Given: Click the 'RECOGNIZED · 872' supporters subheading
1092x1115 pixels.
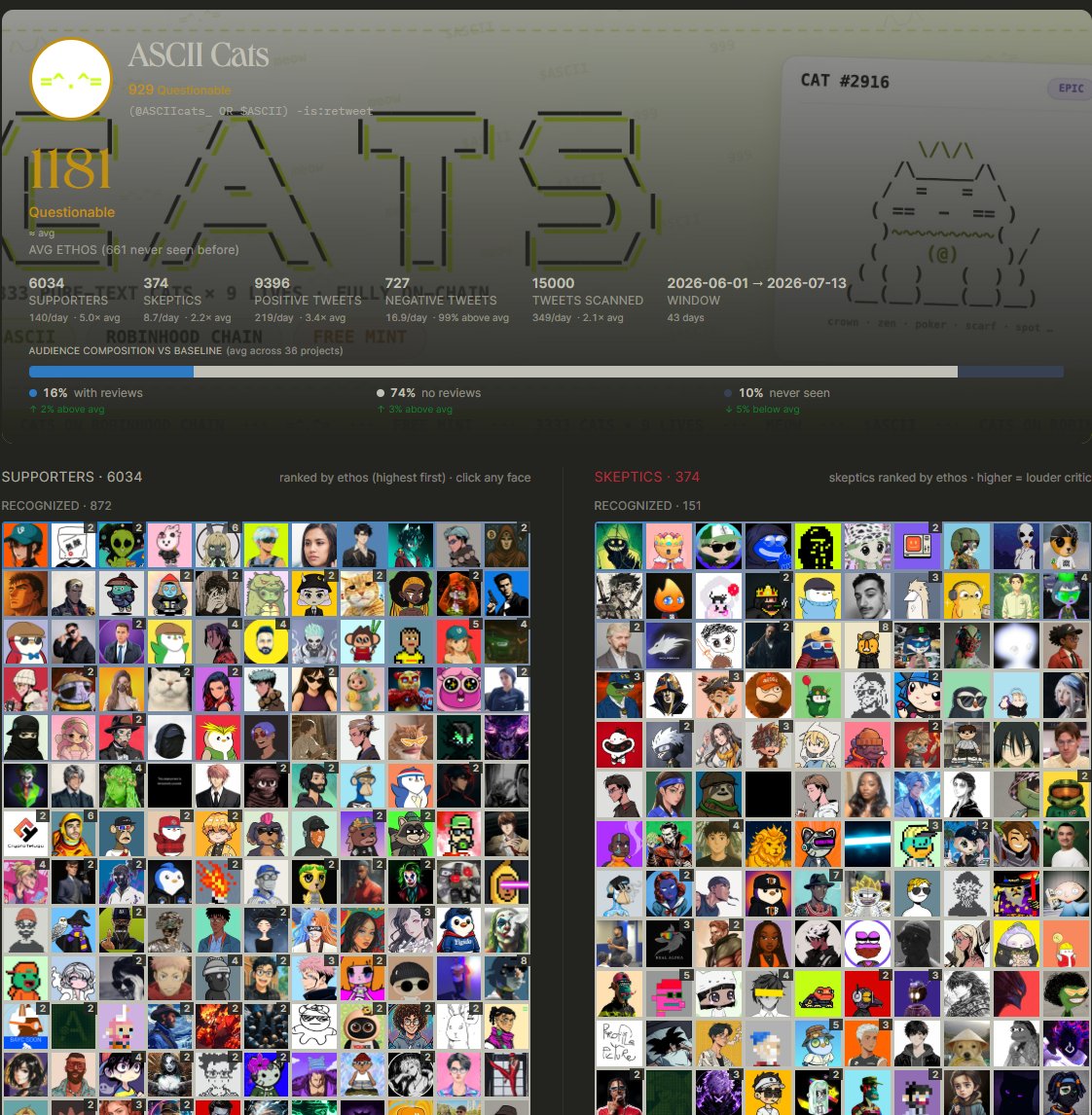Looking at the screenshot, I should 56,506.
